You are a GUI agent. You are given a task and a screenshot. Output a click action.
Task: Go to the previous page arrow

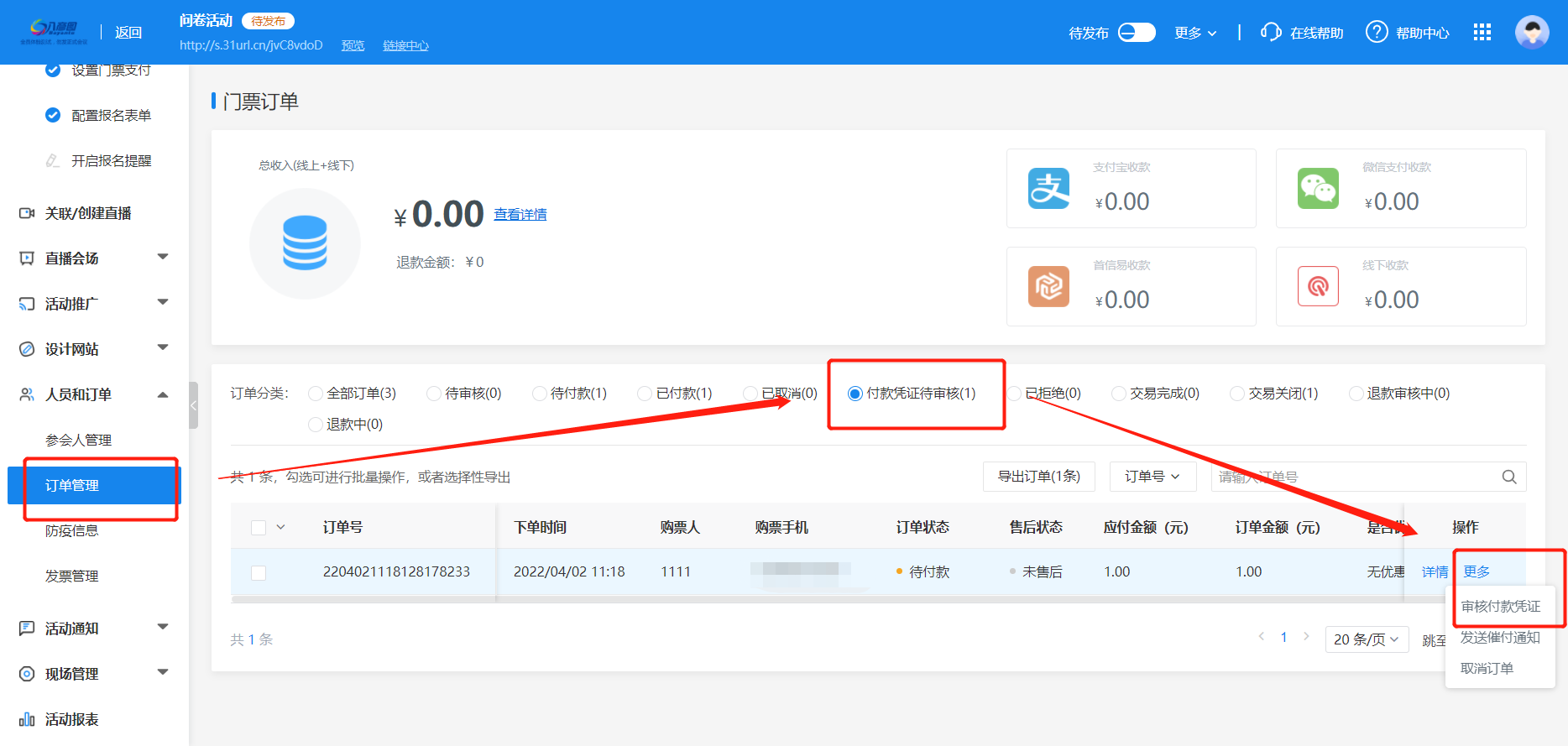(1261, 637)
